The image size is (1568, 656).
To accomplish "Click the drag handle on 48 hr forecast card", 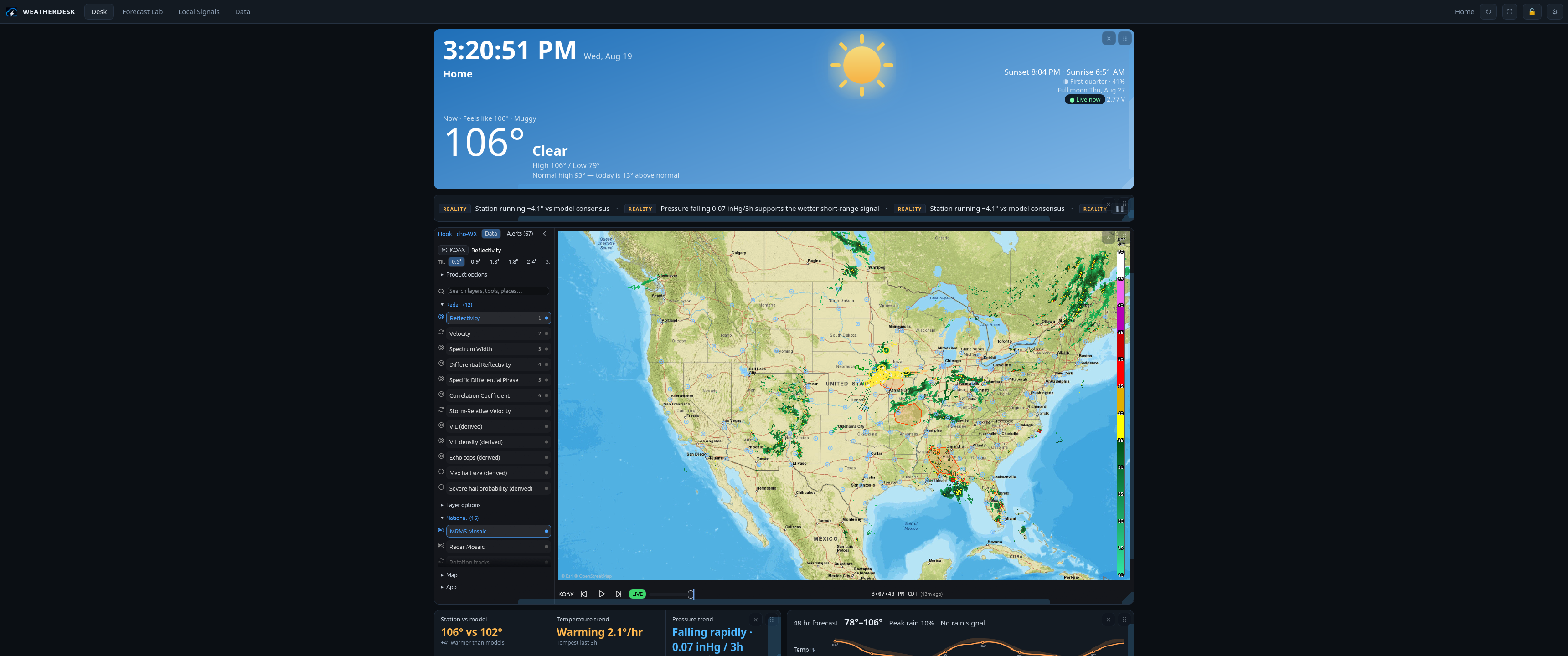I will (1124, 620).
